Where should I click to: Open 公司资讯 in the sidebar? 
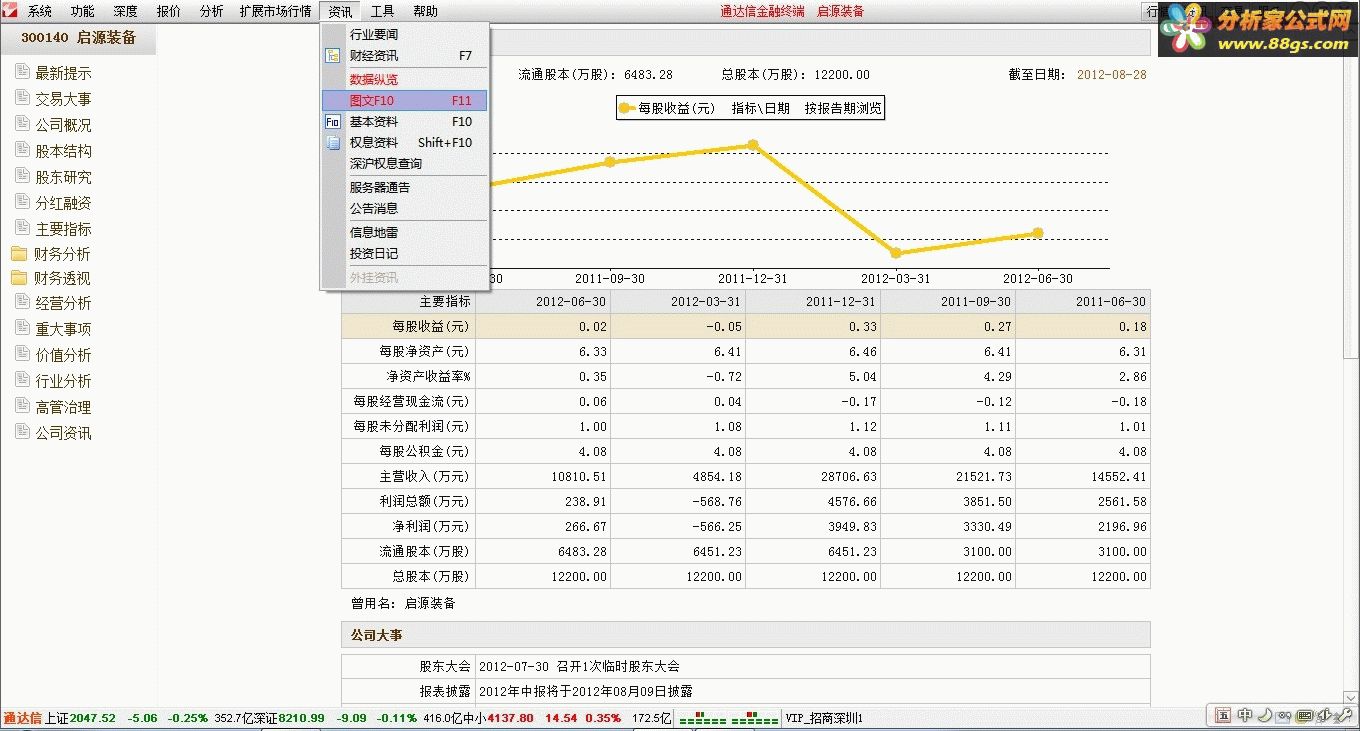pyautogui.click(x=63, y=433)
